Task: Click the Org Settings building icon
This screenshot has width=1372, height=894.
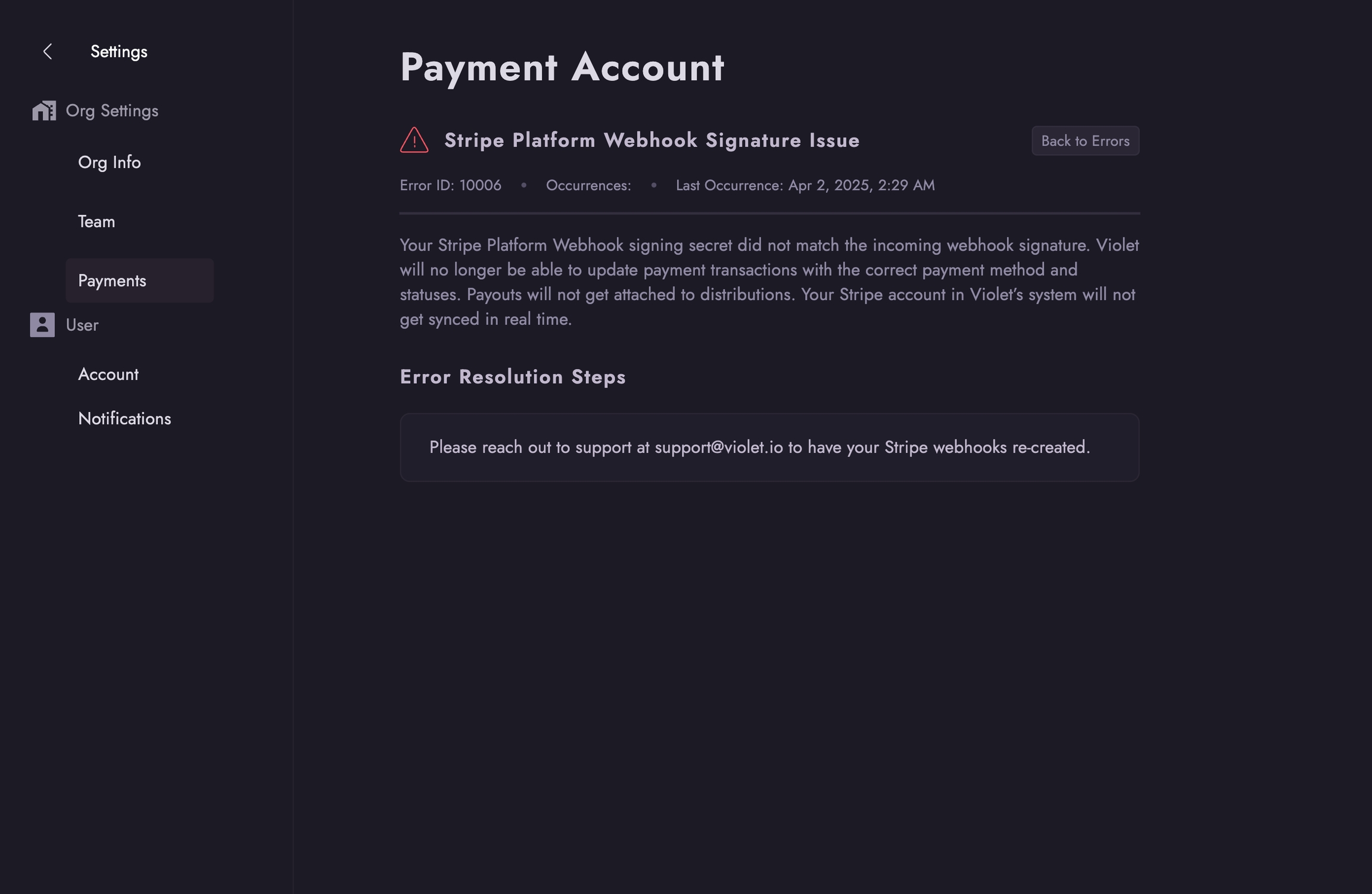Action: [x=43, y=111]
